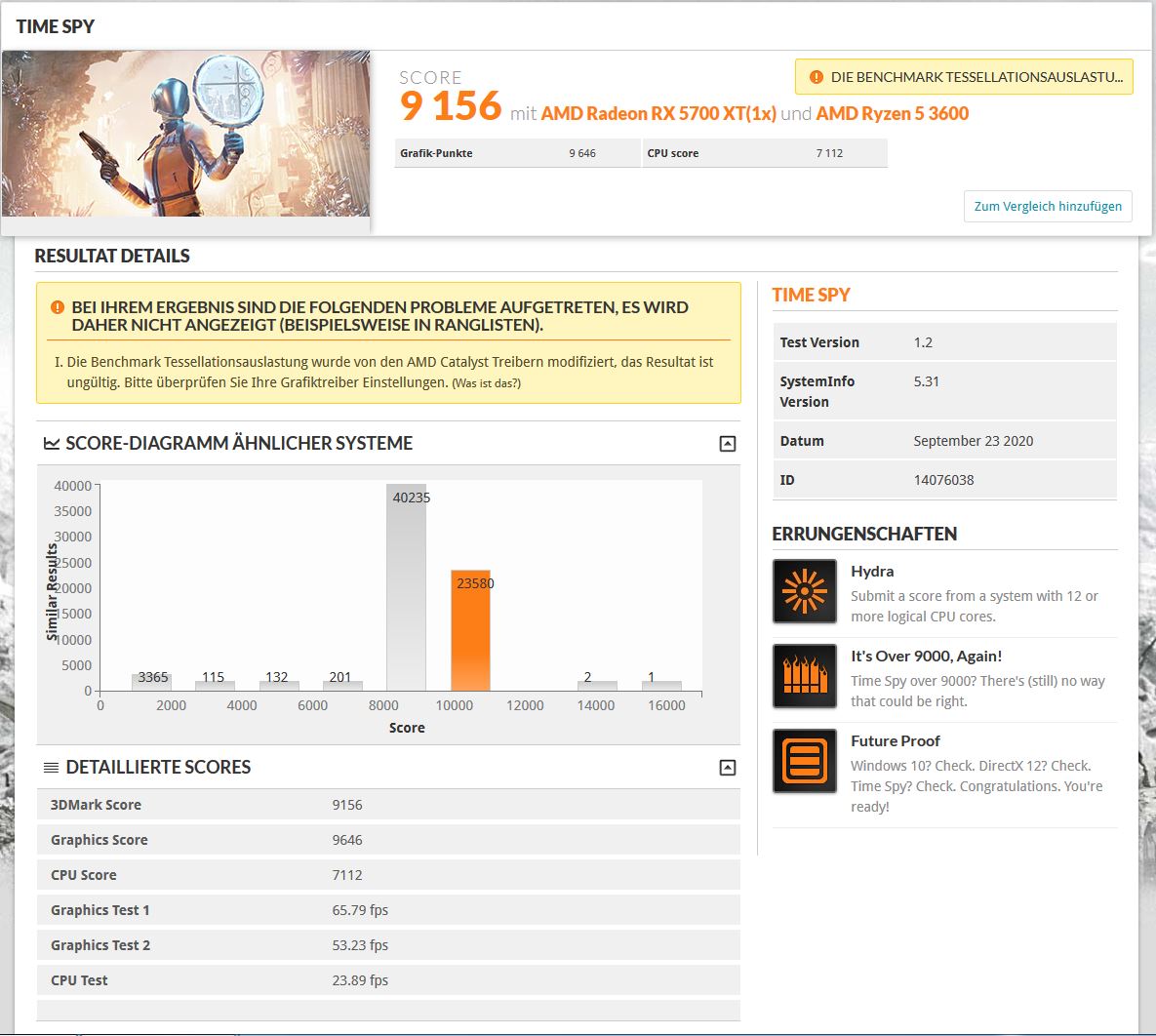Screen dimensions: 1156x1036
Task: Collapse the Score-Diagramm ähnlicher Systeme section
Action: click(x=727, y=443)
